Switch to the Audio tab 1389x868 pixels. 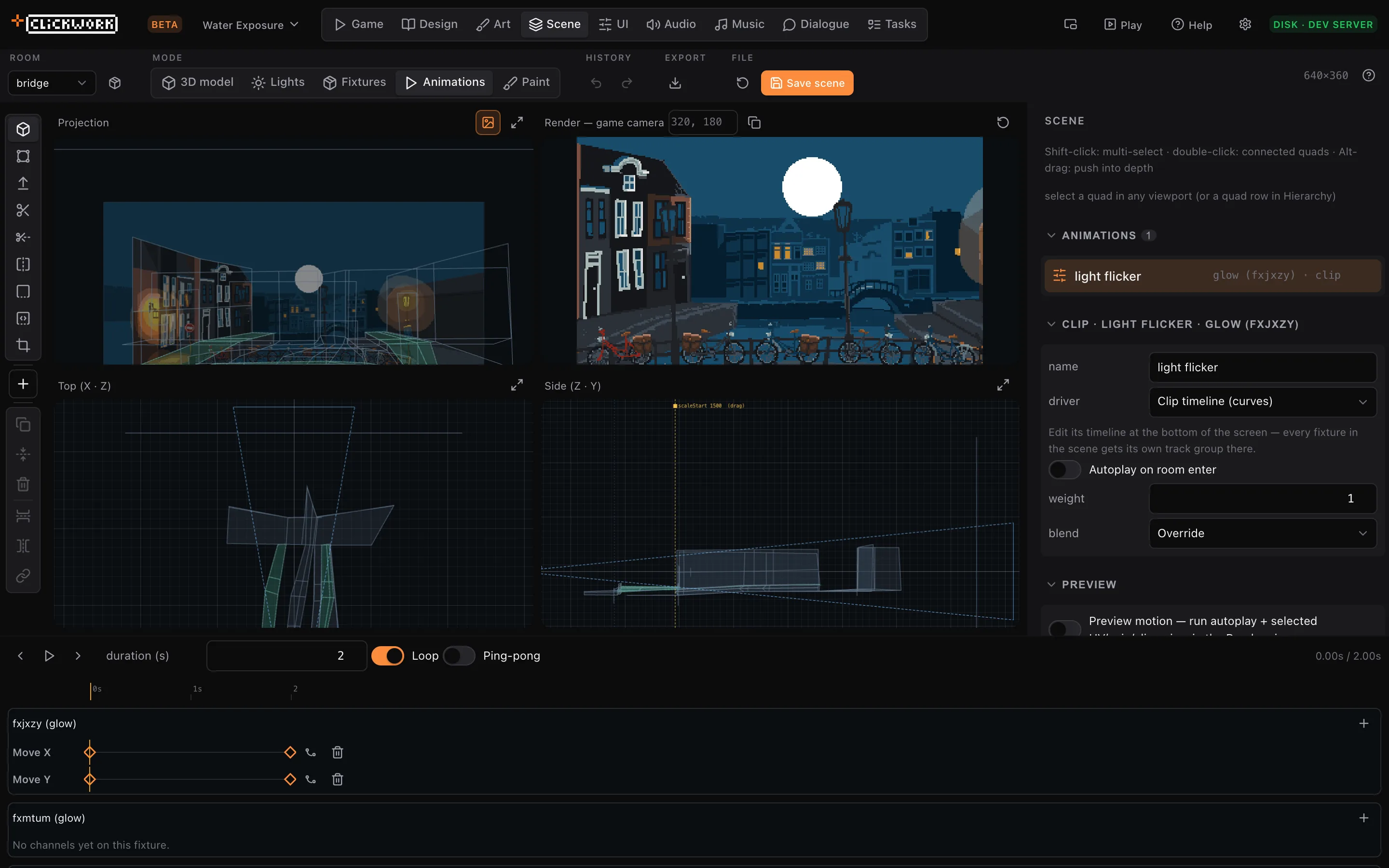(x=670, y=24)
